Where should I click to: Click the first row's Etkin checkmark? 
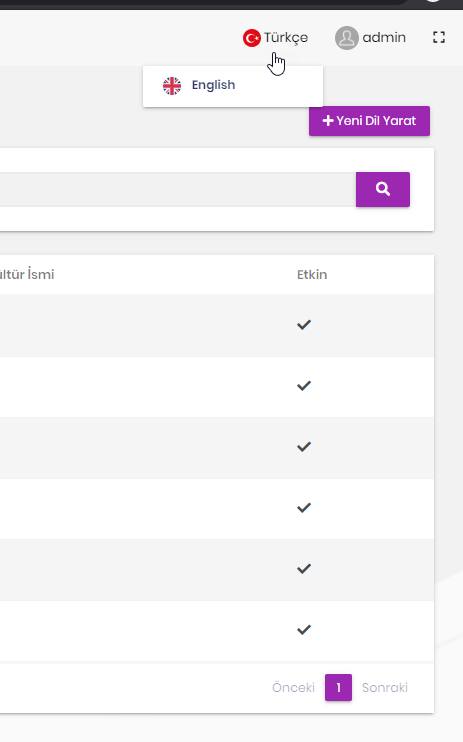[304, 325]
